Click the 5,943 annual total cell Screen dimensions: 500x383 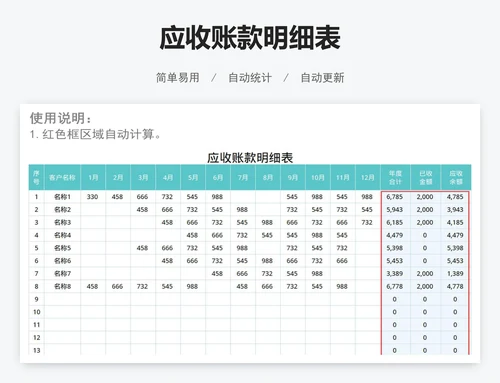pos(395,210)
